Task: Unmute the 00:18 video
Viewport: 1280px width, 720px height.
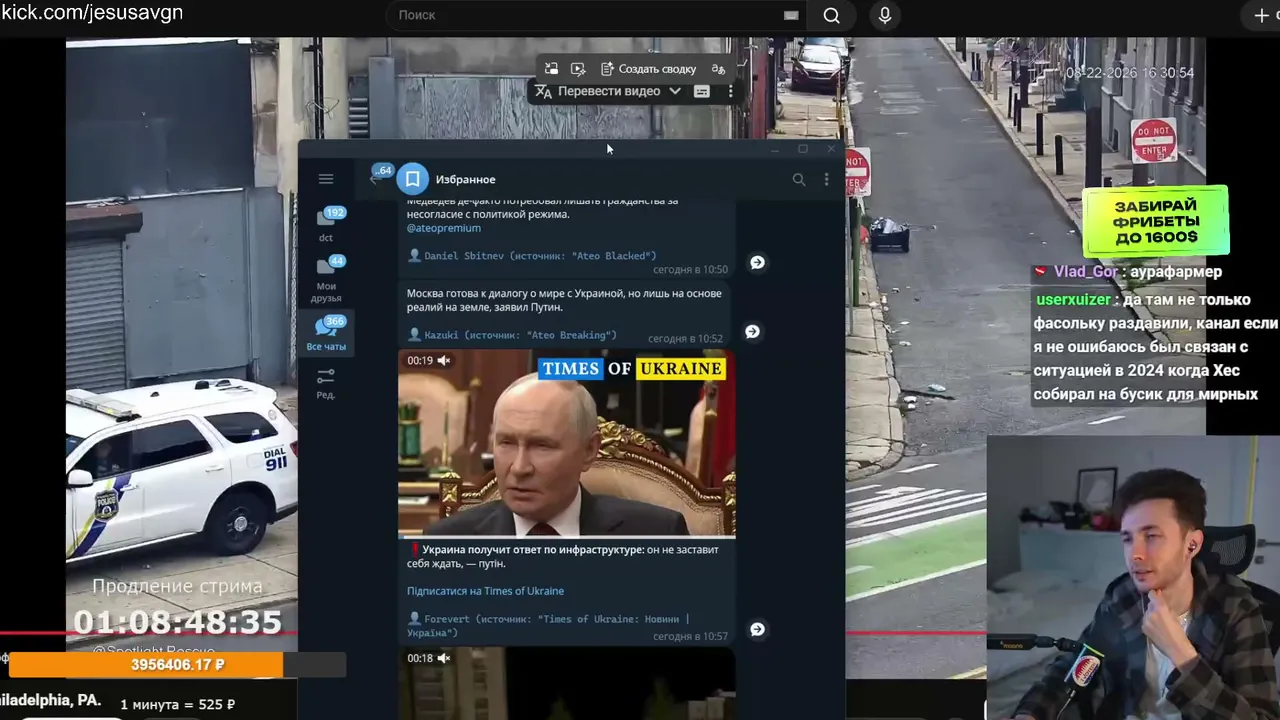Action: [x=444, y=658]
